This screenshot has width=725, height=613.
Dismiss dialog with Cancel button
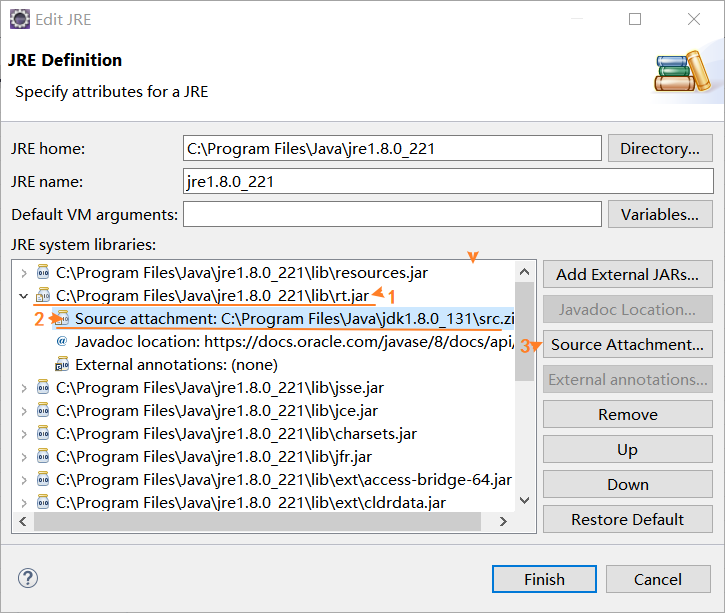pyautogui.click(x=658, y=579)
